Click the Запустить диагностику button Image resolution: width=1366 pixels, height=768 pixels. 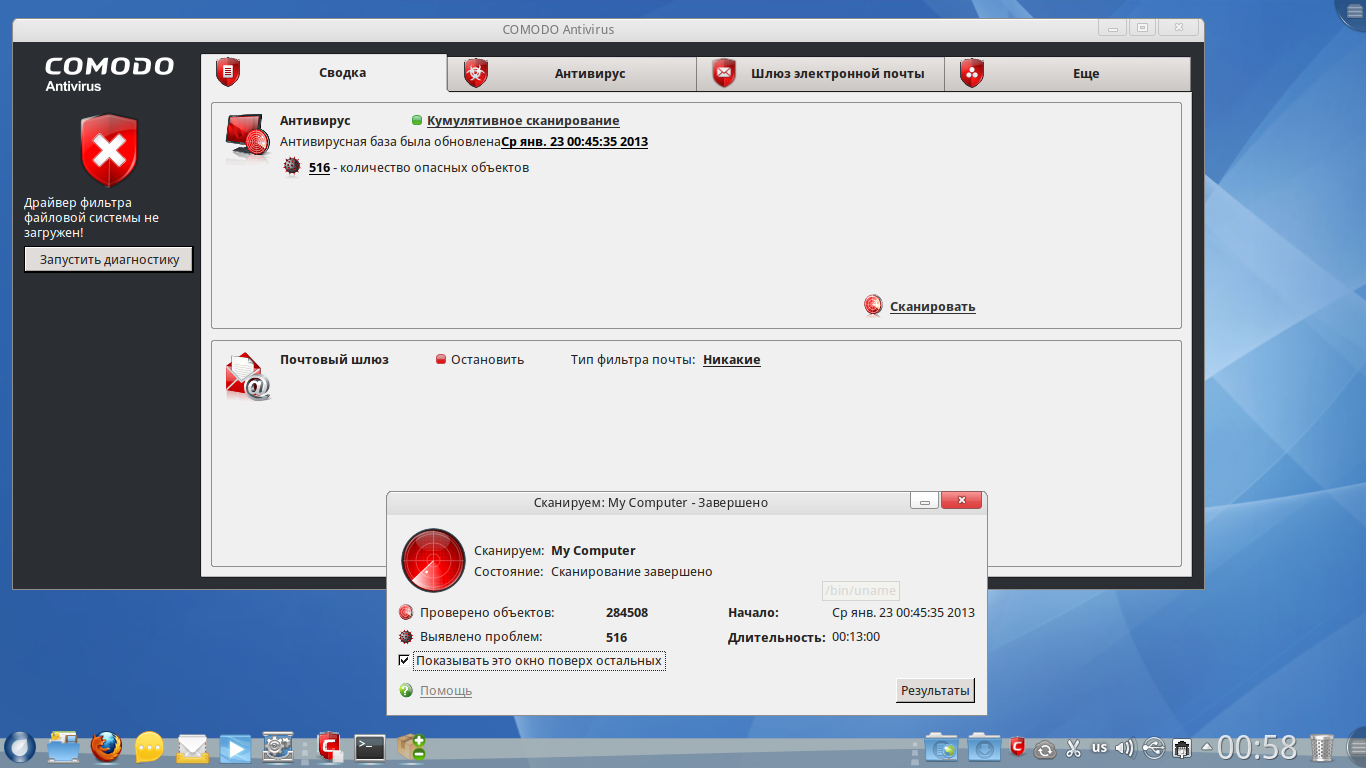tap(109, 260)
